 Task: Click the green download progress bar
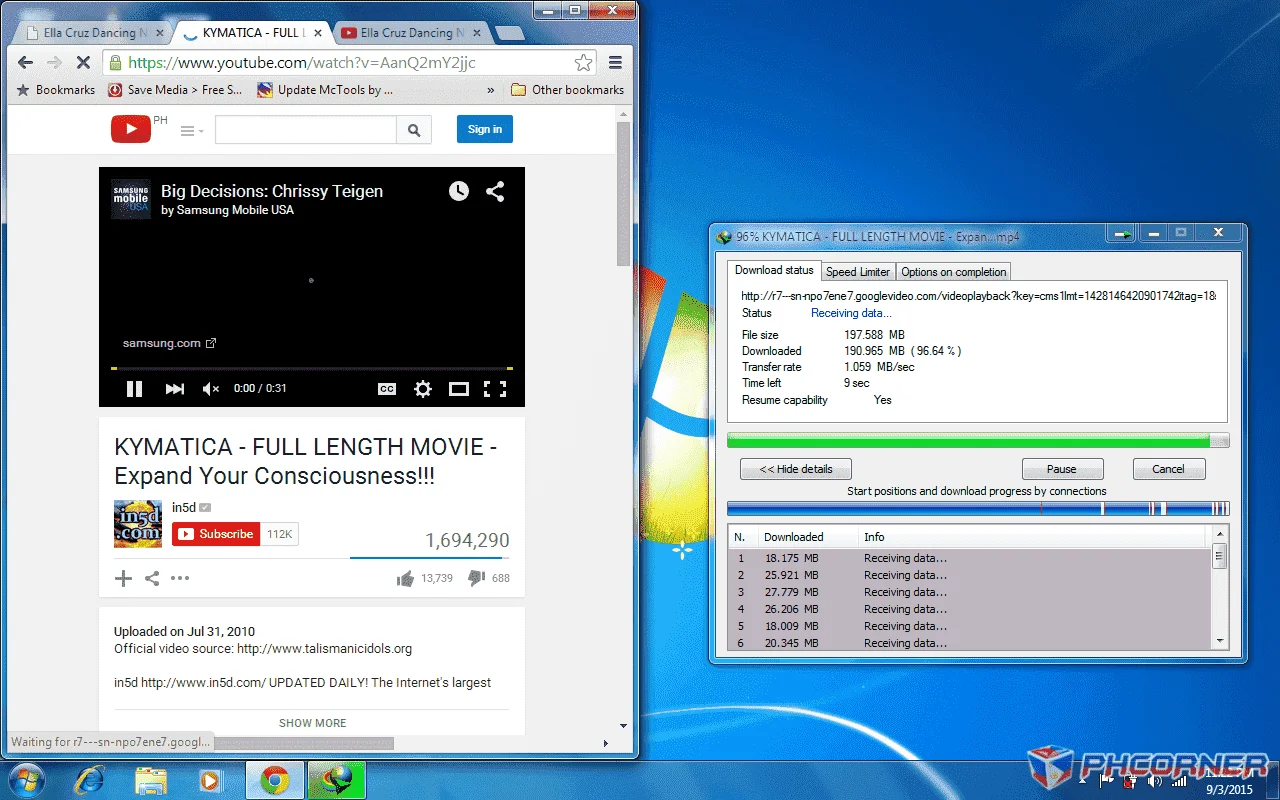tap(978, 440)
